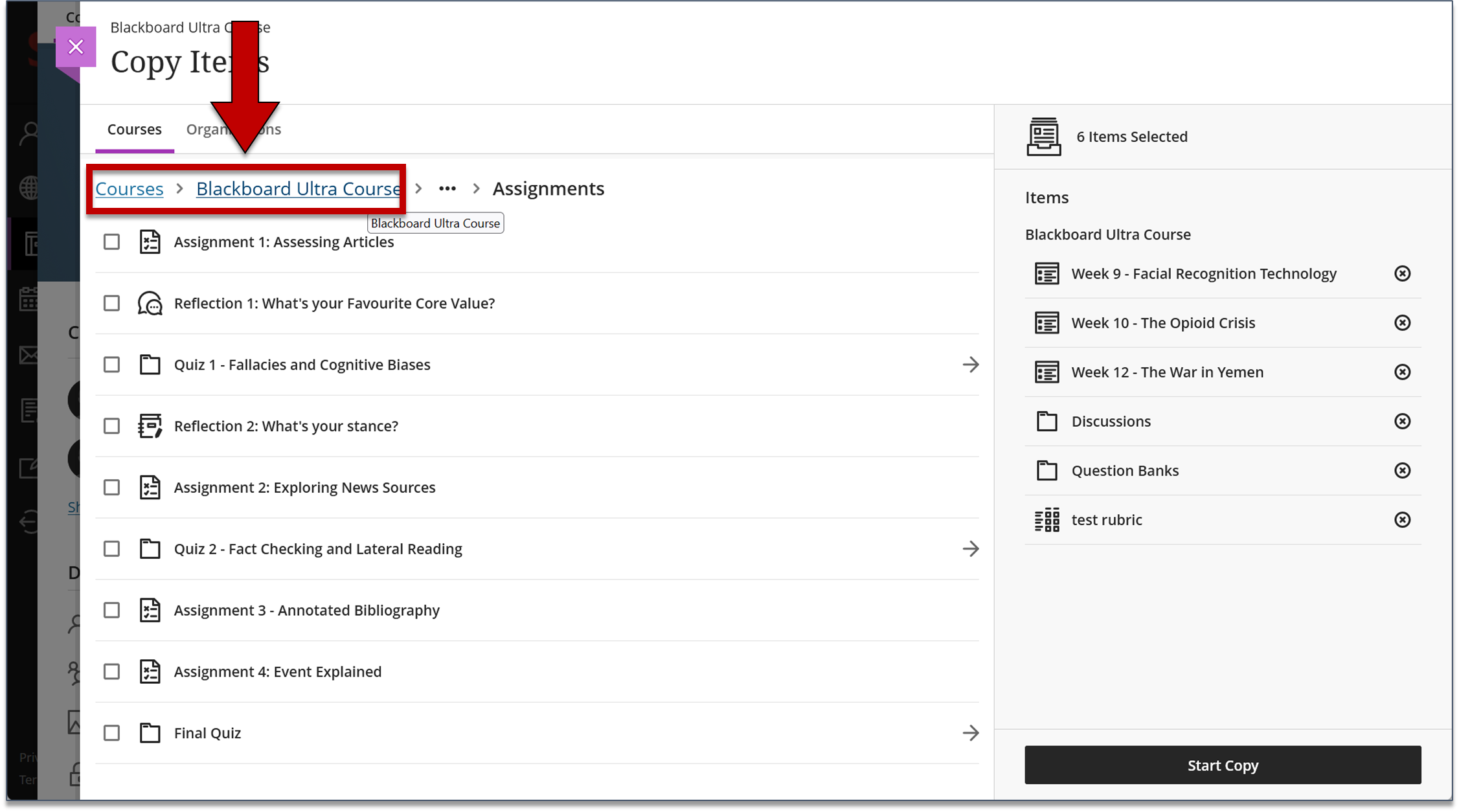Select the Quiz 2 Fact Checking checkbox

(111, 548)
